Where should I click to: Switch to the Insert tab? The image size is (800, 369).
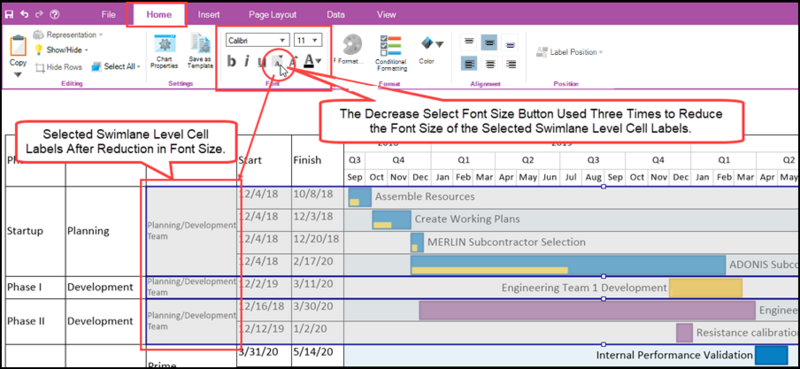point(209,15)
